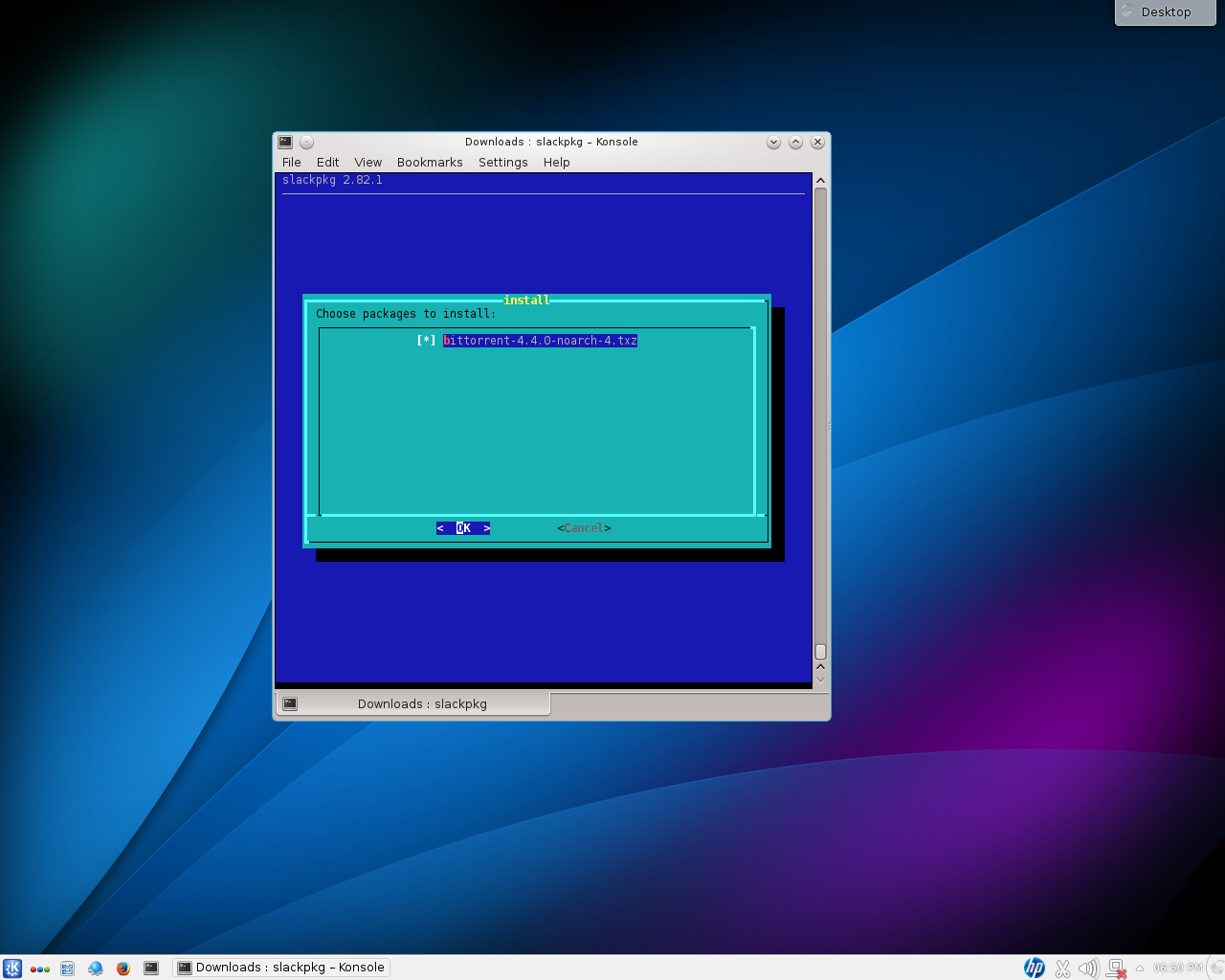This screenshot has width=1225, height=980.
Task: Open the Settings menu
Action: point(503,163)
